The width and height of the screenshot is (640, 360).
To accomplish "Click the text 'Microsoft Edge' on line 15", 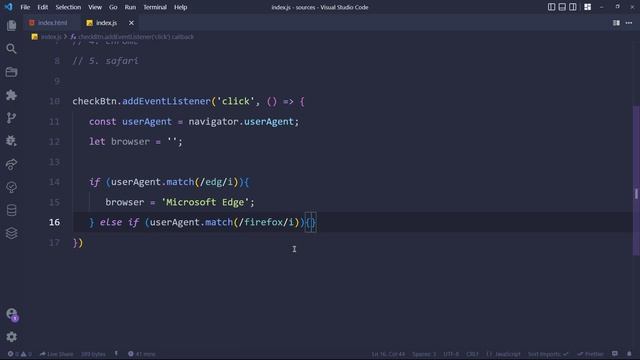I will click(x=205, y=202).
